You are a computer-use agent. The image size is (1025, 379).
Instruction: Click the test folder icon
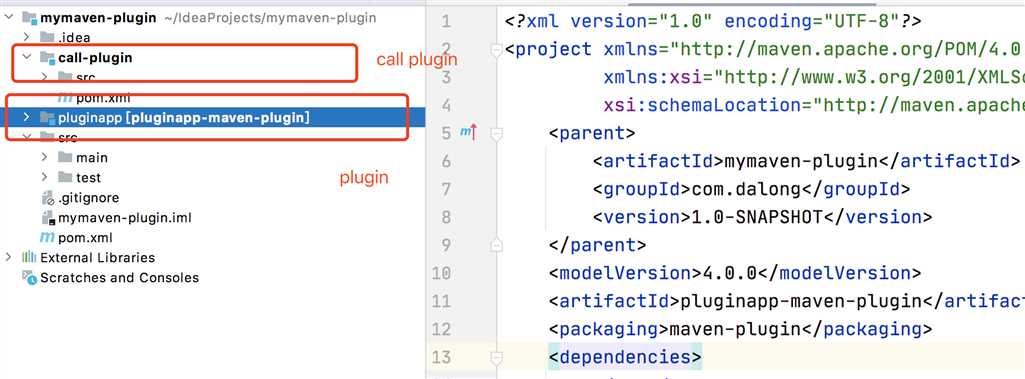click(x=65, y=177)
